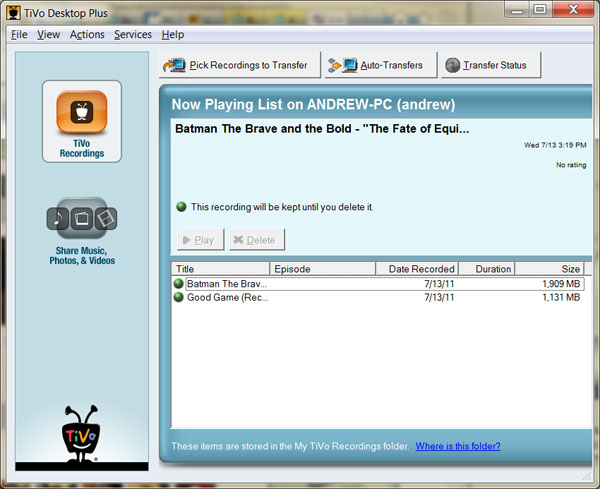Screen dimensions: 600x489
Task: Open Share Music, Photos, & Videos icons
Action: pyautogui.click(x=82, y=218)
